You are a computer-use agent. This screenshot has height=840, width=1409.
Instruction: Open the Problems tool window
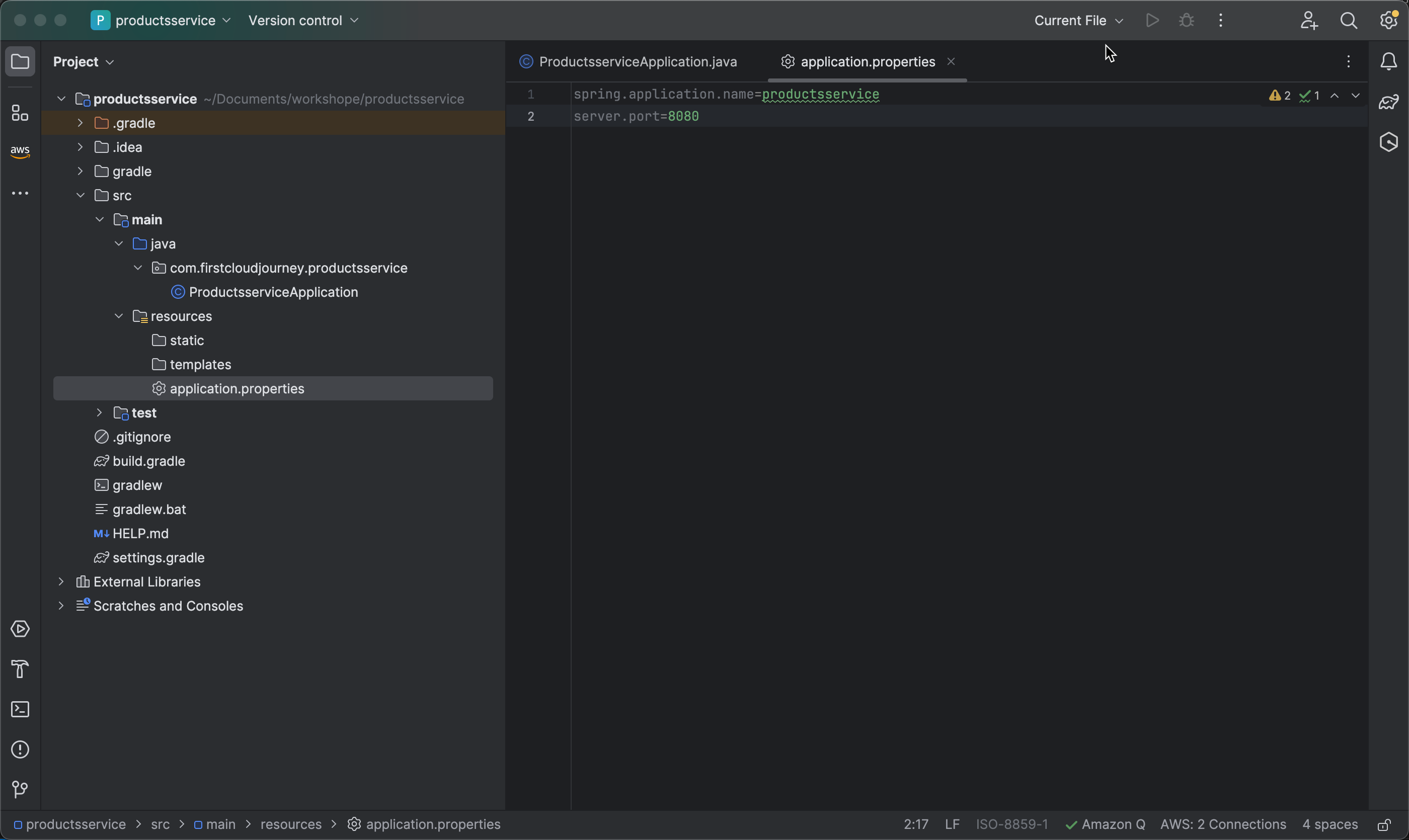[x=21, y=749]
